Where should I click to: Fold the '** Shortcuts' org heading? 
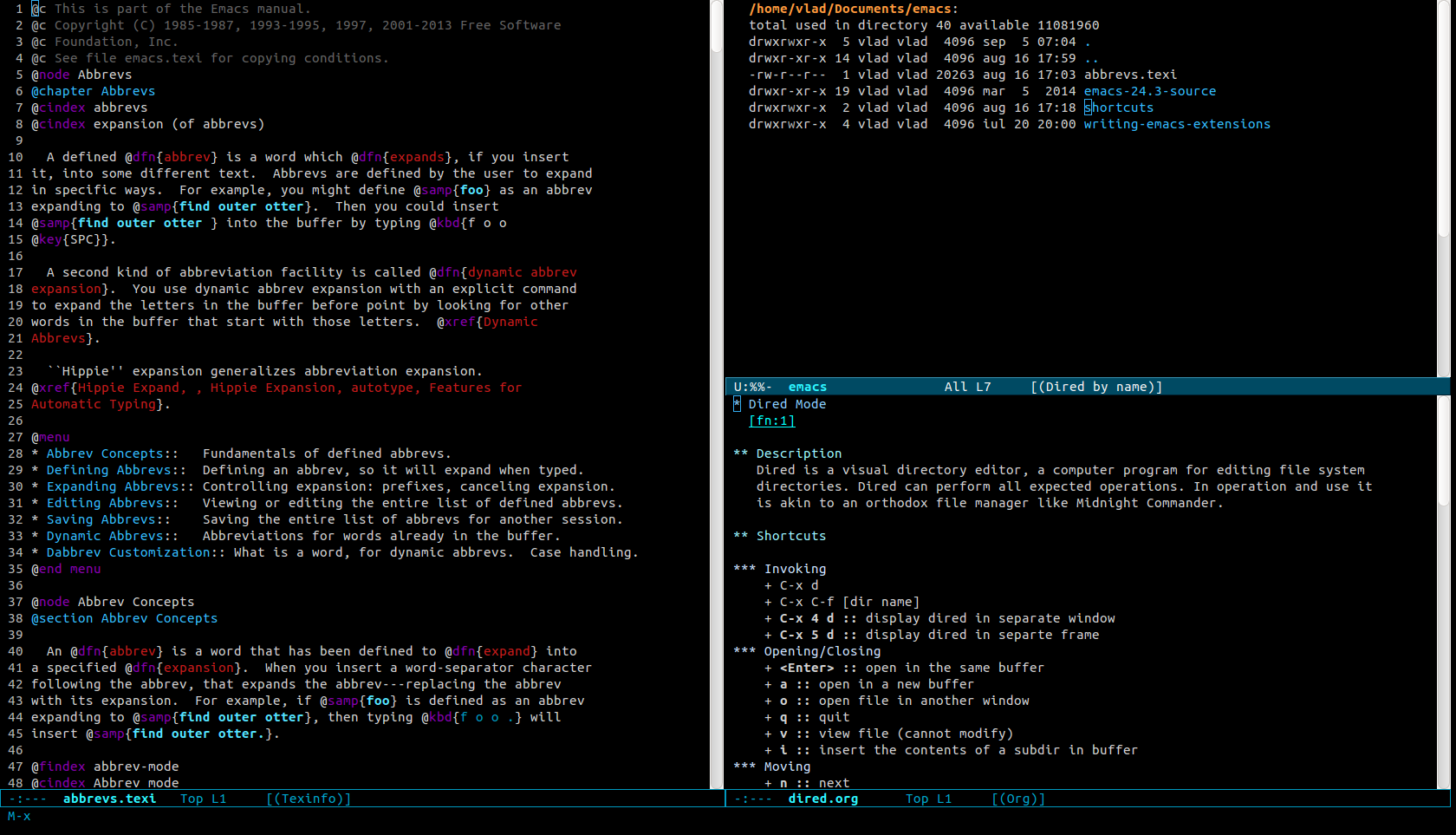click(x=780, y=536)
